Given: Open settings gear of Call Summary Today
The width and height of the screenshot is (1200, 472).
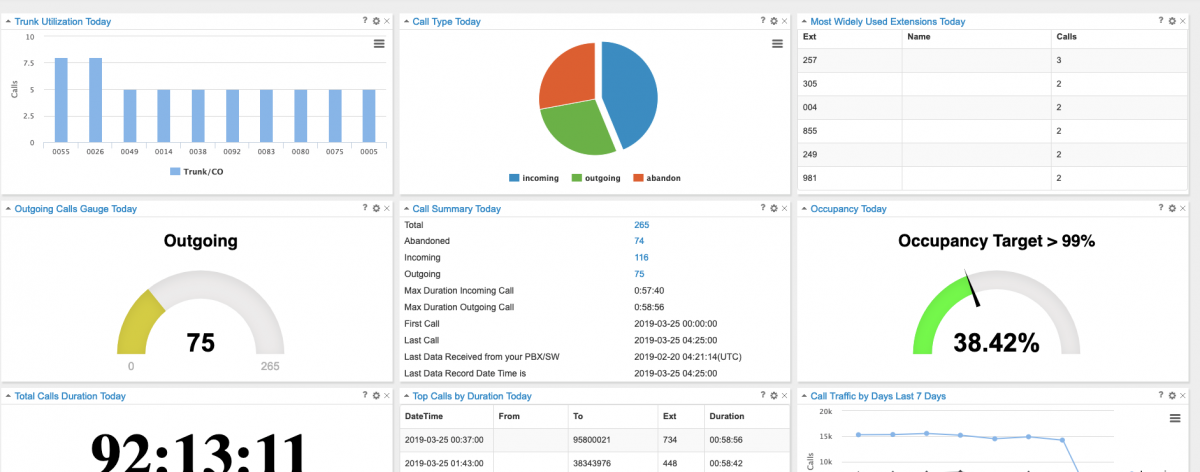Looking at the screenshot, I should coord(774,208).
